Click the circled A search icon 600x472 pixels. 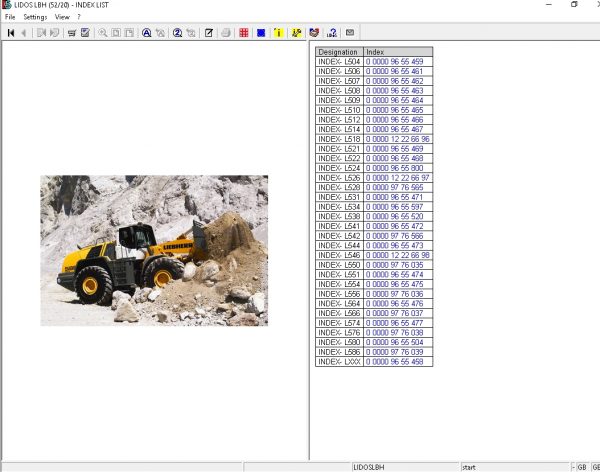[147, 33]
